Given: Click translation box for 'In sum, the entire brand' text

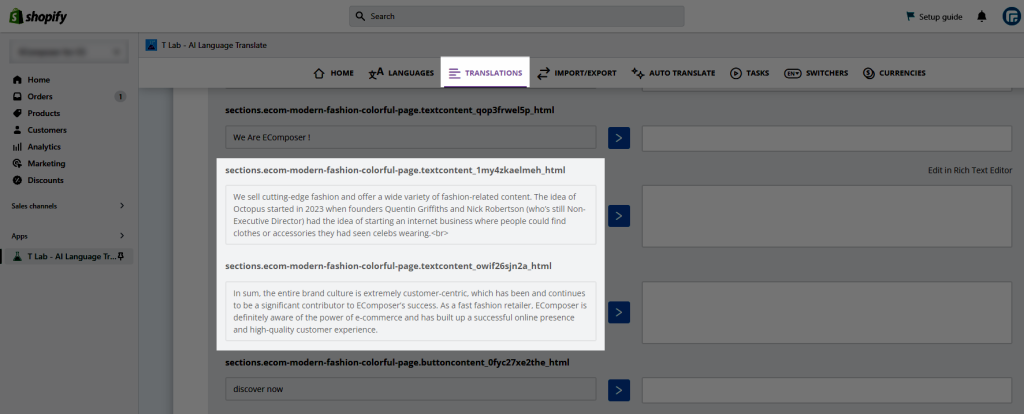Looking at the screenshot, I should (x=827, y=312).
